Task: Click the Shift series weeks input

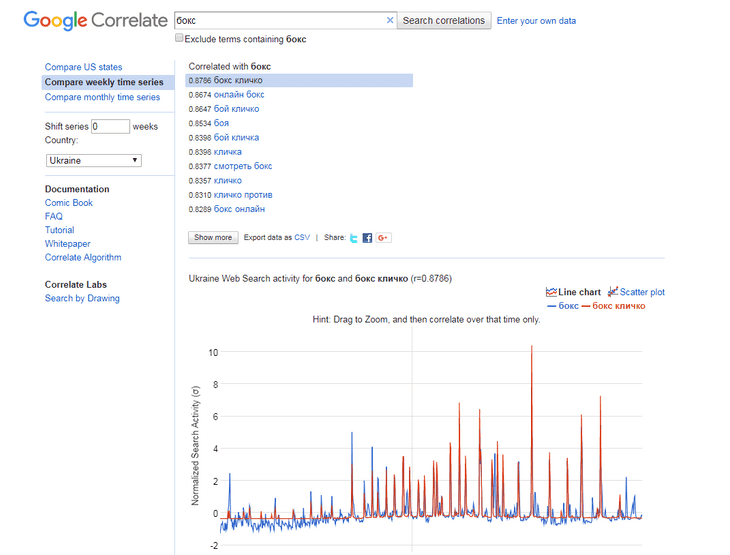Action: [110, 127]
